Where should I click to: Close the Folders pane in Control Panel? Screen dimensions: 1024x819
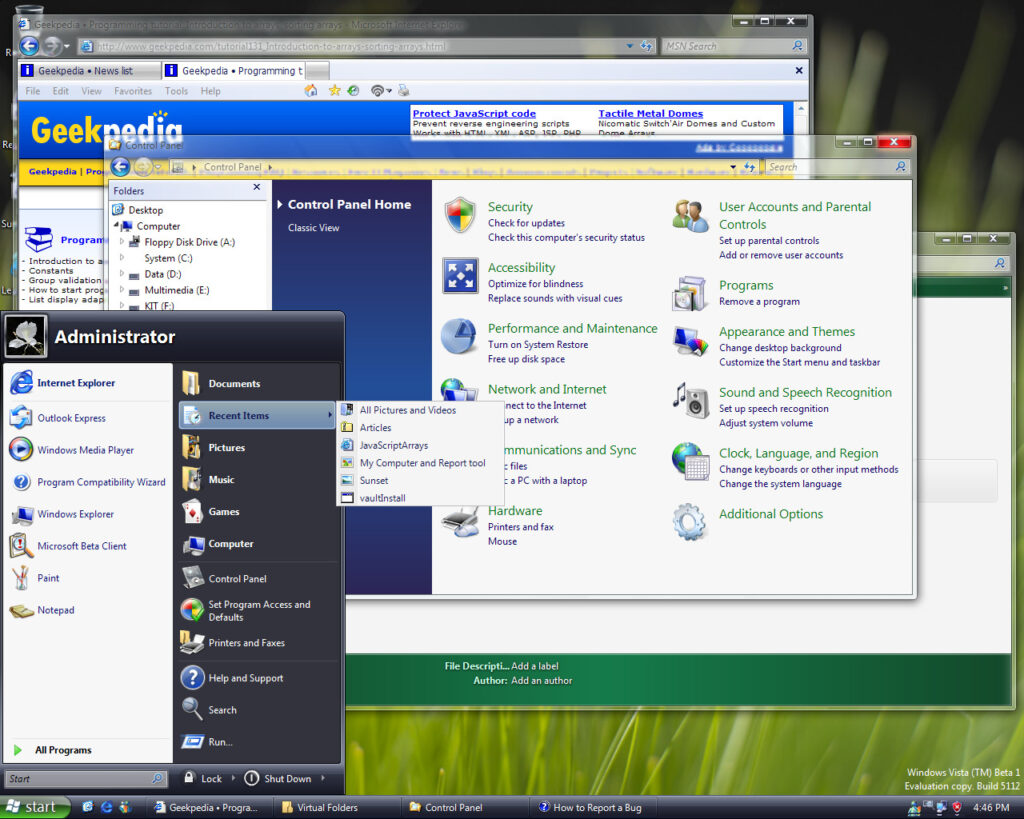(257, 187)
